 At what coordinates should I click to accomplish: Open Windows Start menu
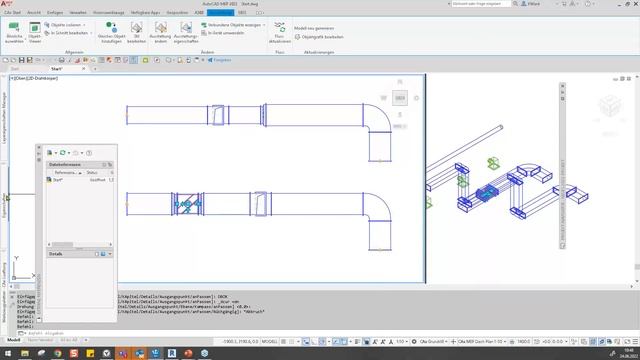(8, 353)
